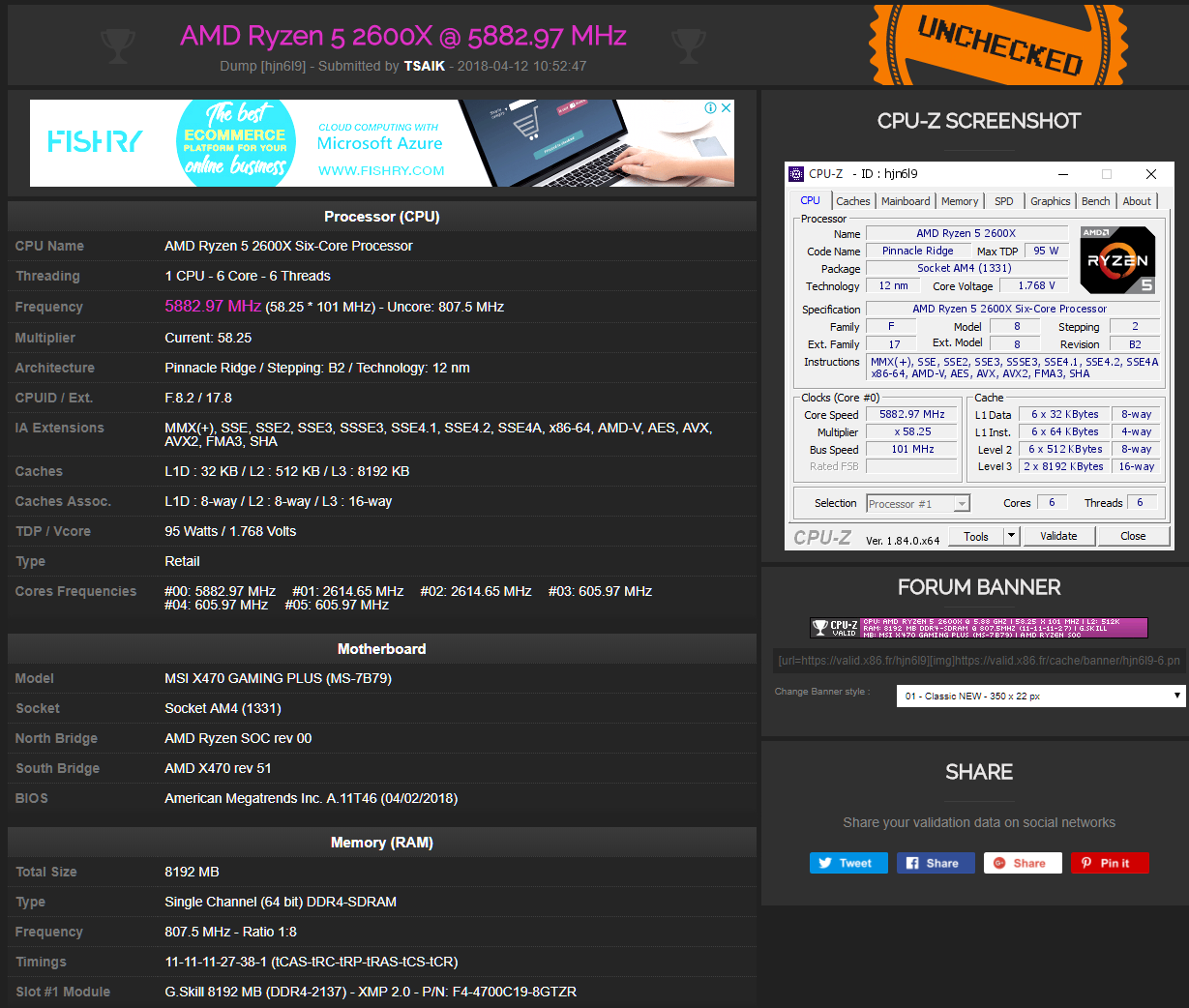Image resolution: width=1189 pixels, height=1008 pixels.
Task: Click the Validate button in CPU-Z
Action: [x=1059, y=535]
